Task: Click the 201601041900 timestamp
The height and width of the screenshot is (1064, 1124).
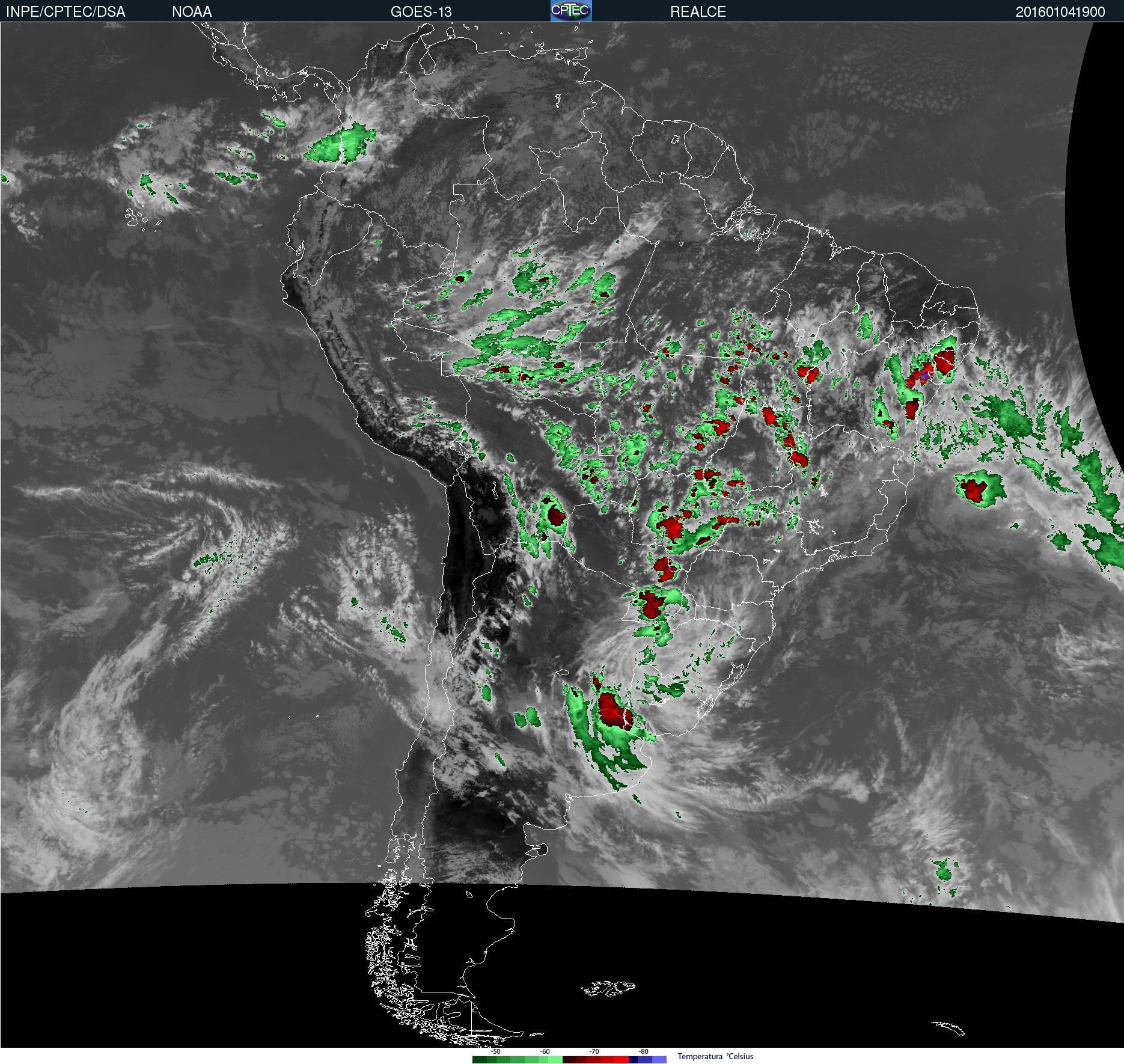Action: point(1060,11)
